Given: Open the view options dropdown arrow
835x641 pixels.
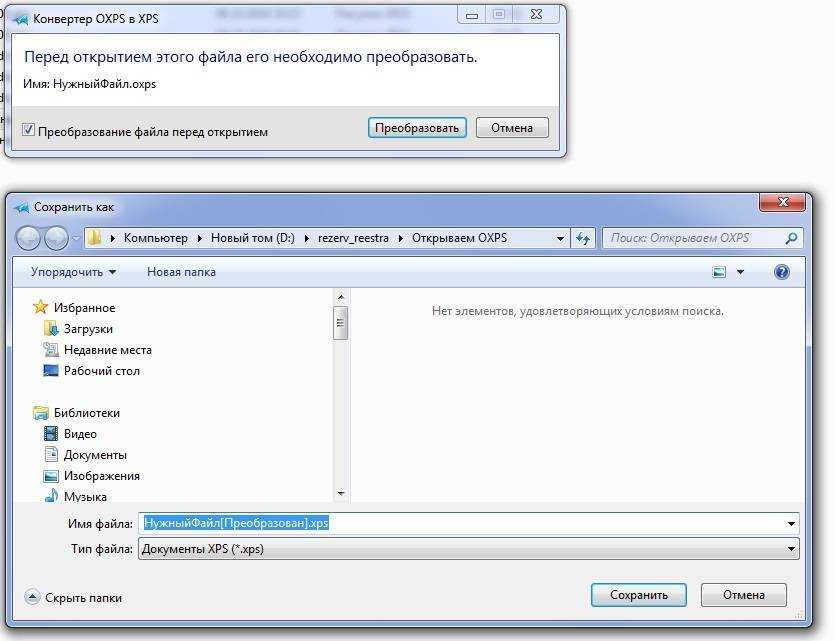Looking at the screenshot, I should (x=740, y=272).
